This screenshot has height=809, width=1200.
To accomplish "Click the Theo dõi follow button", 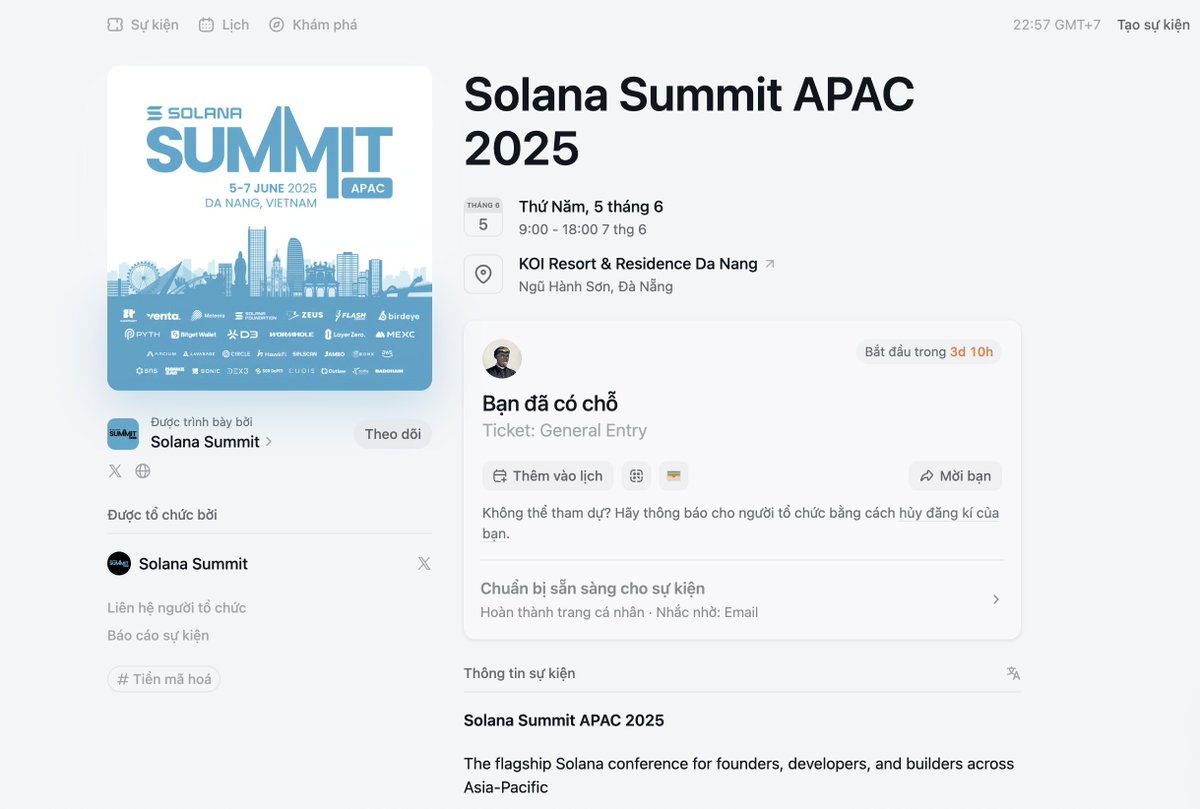I will click(393, 434).
